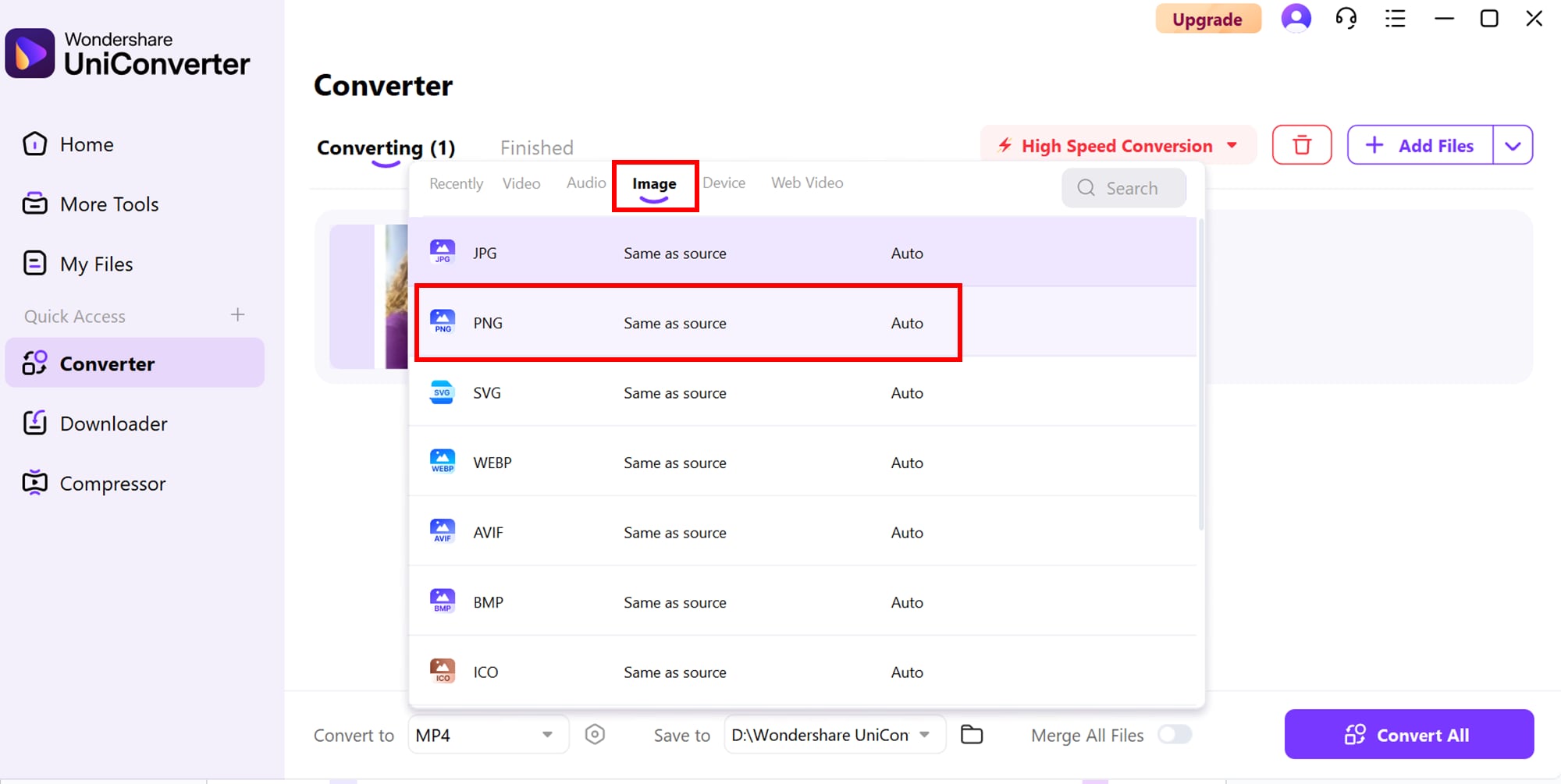Toggle the Merge All Files switch

(x=1175, y=734)
